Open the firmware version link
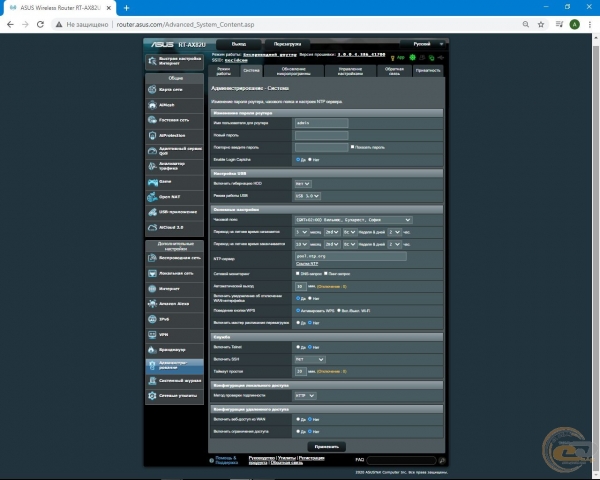The width and height of the screenshot is (600, 480). pyautogui.click(x=361, y=55)
